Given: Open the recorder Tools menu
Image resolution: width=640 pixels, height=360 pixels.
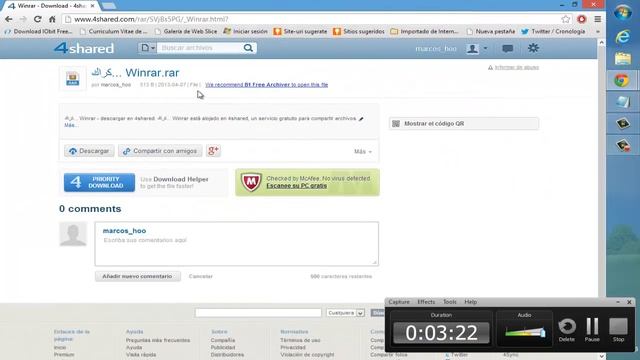Looking at the screenshot, I should point(449,302).
